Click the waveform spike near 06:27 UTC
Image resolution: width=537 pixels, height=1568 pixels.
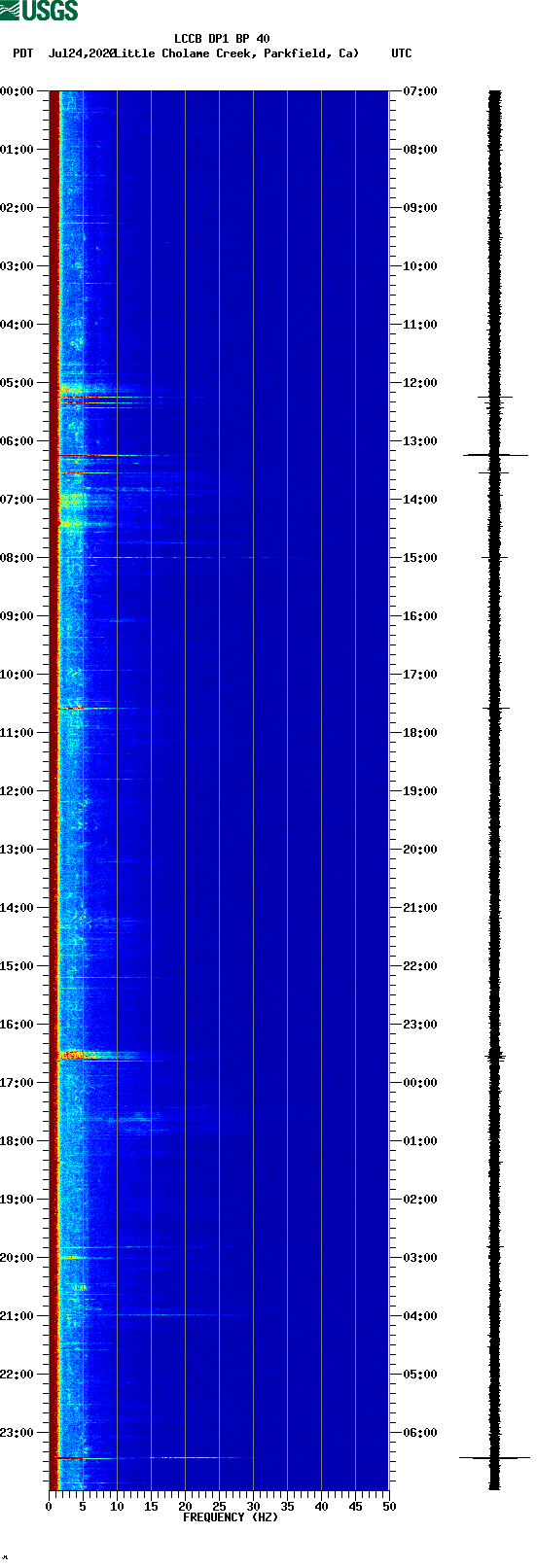(494, 1457)
